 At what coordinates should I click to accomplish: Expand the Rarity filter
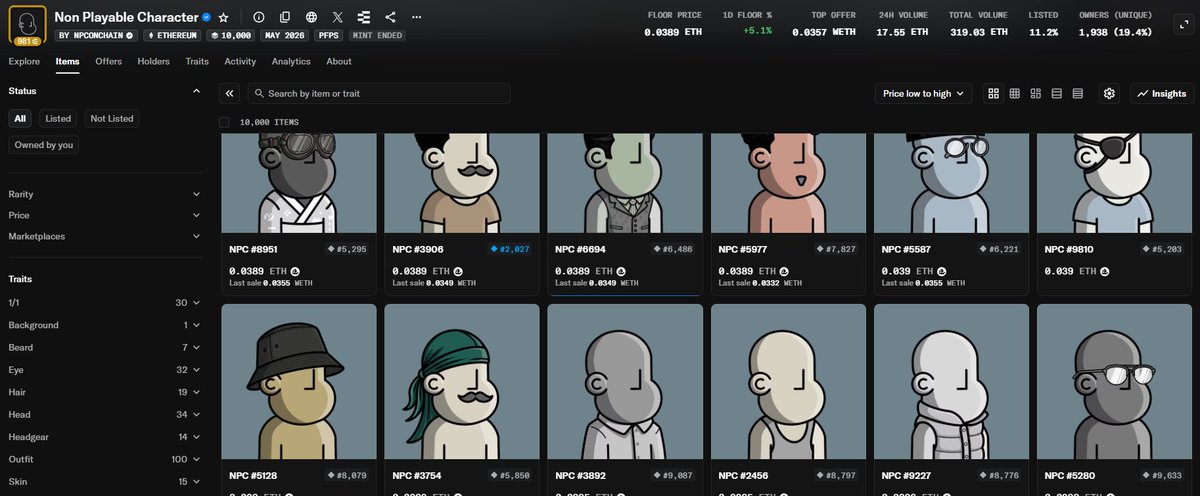tap(104, 194)
